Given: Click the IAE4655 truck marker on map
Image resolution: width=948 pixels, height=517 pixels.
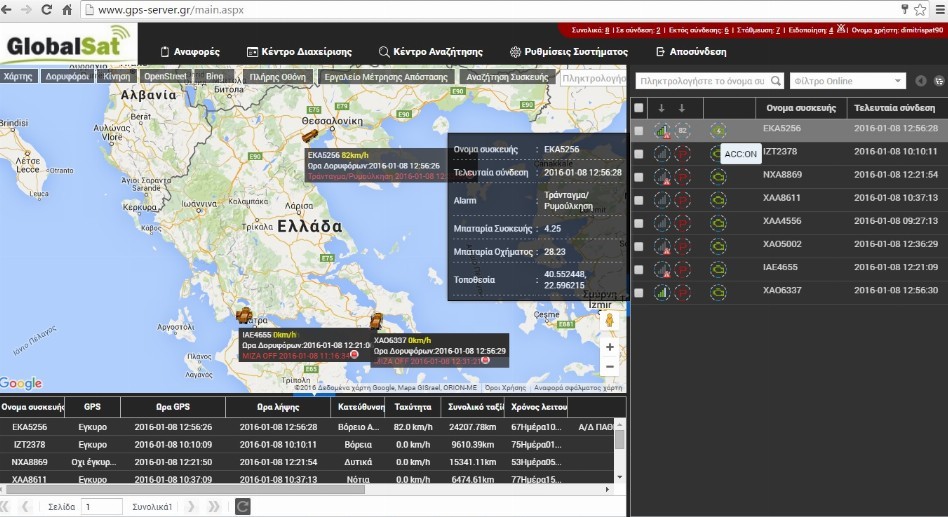Looking at the screenshot, I should 244,315.
